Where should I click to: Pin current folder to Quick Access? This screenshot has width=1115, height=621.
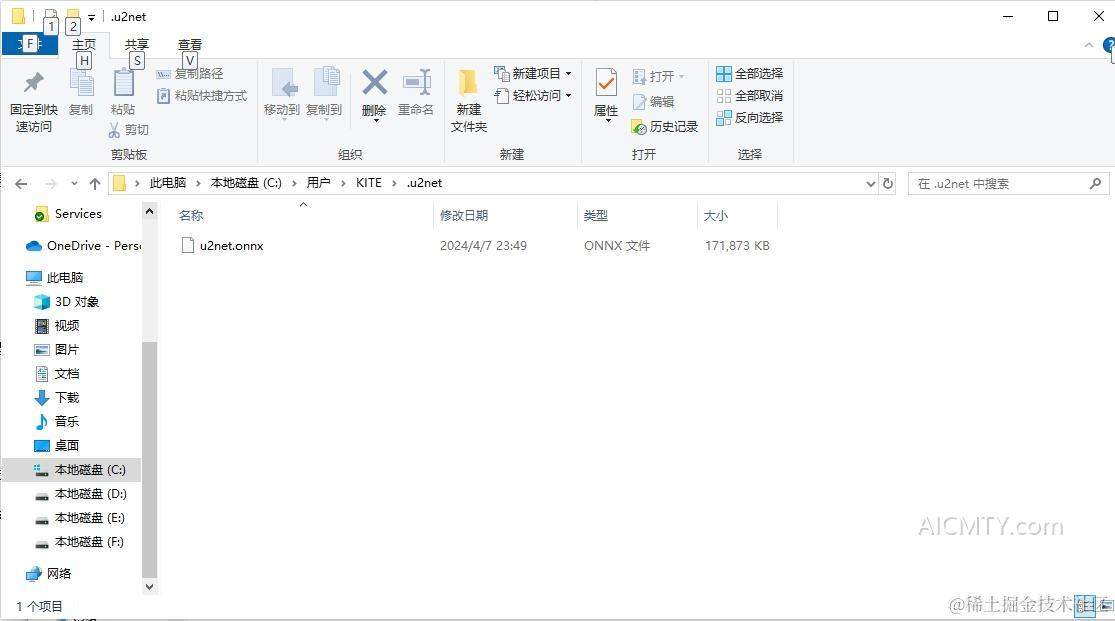pos(33,95)
